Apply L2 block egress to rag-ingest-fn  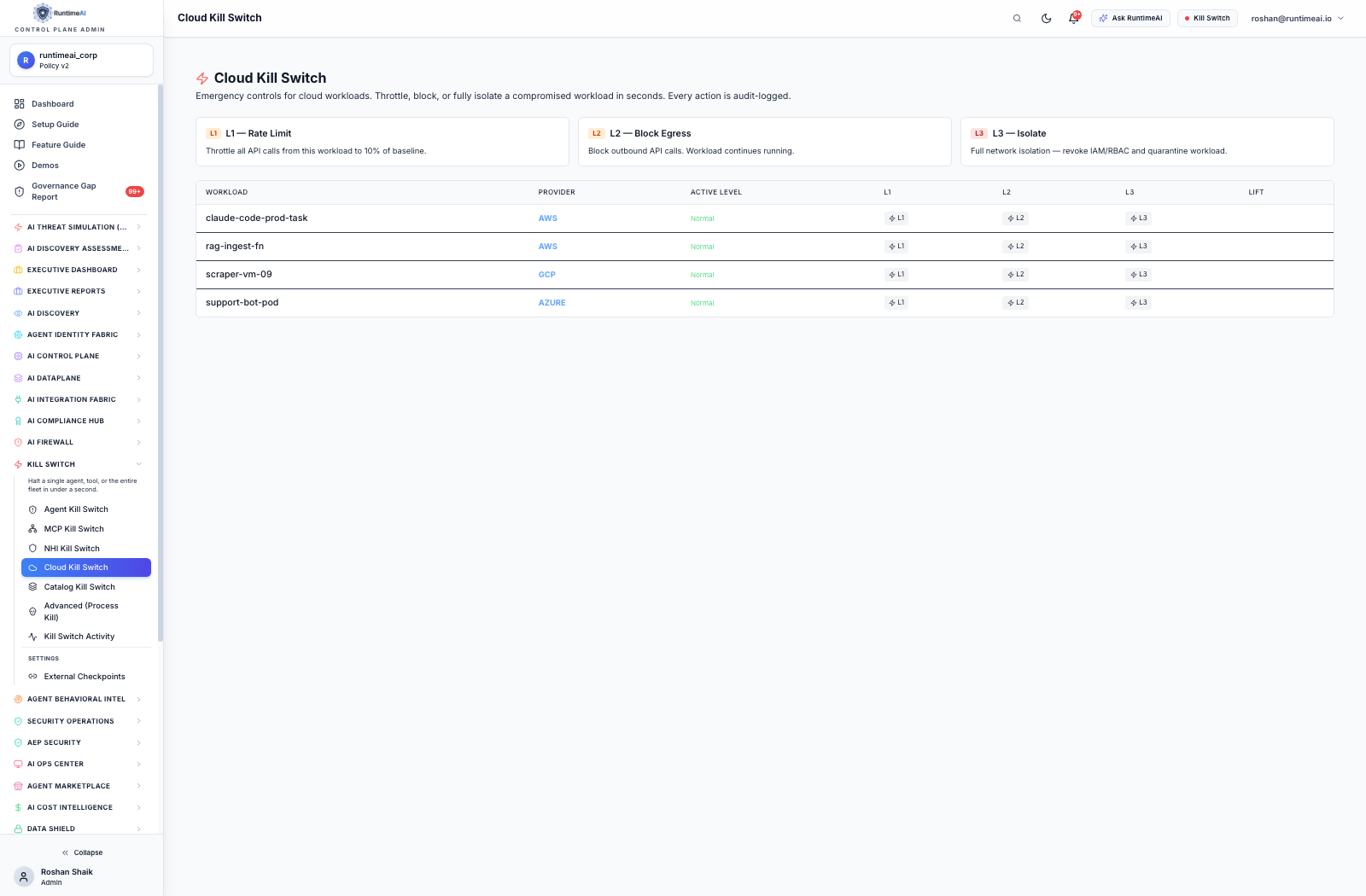click(x=1015, y=247)
